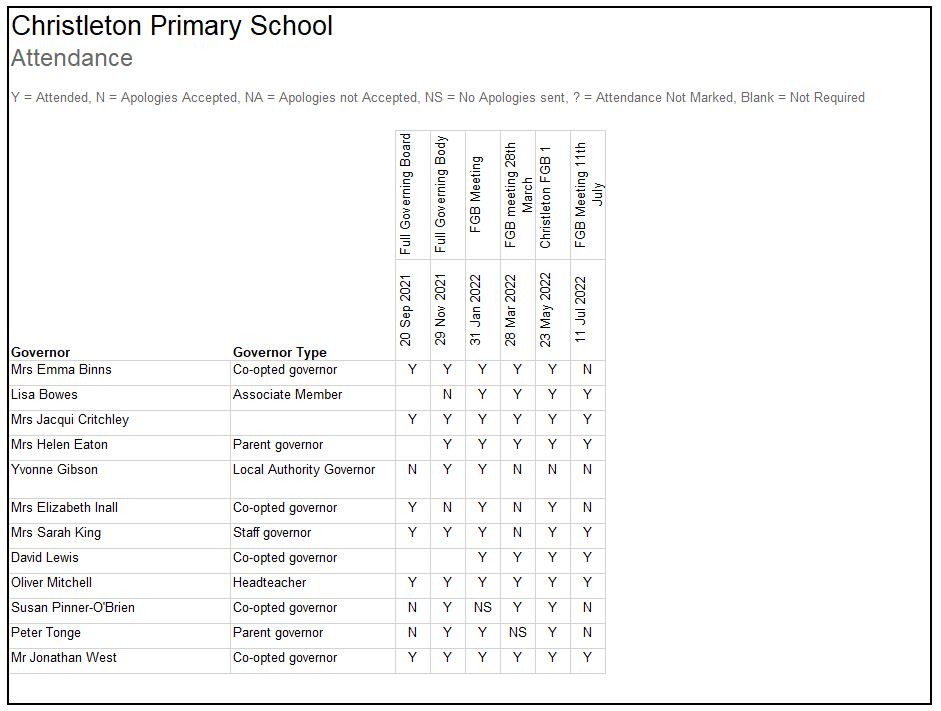Select Mrs Emma Binns governor name

pyautogui.click(x=62, y=370)
